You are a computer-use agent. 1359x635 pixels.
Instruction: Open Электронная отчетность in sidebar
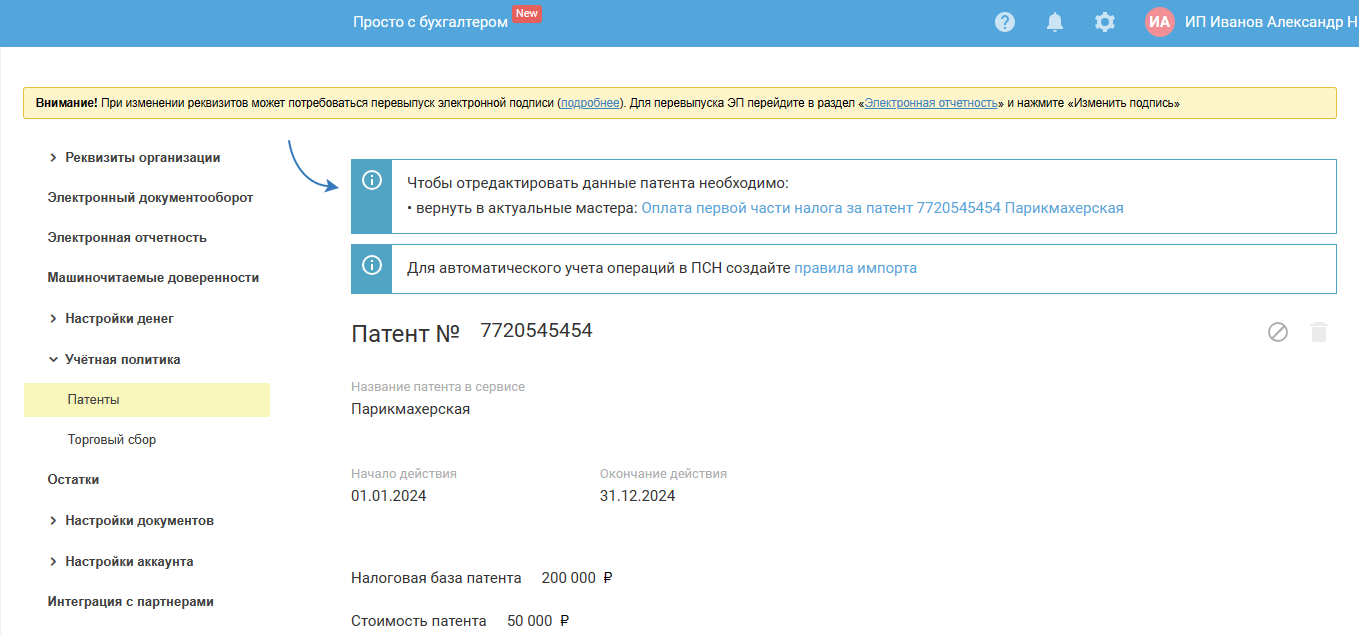tap(127, 238)
